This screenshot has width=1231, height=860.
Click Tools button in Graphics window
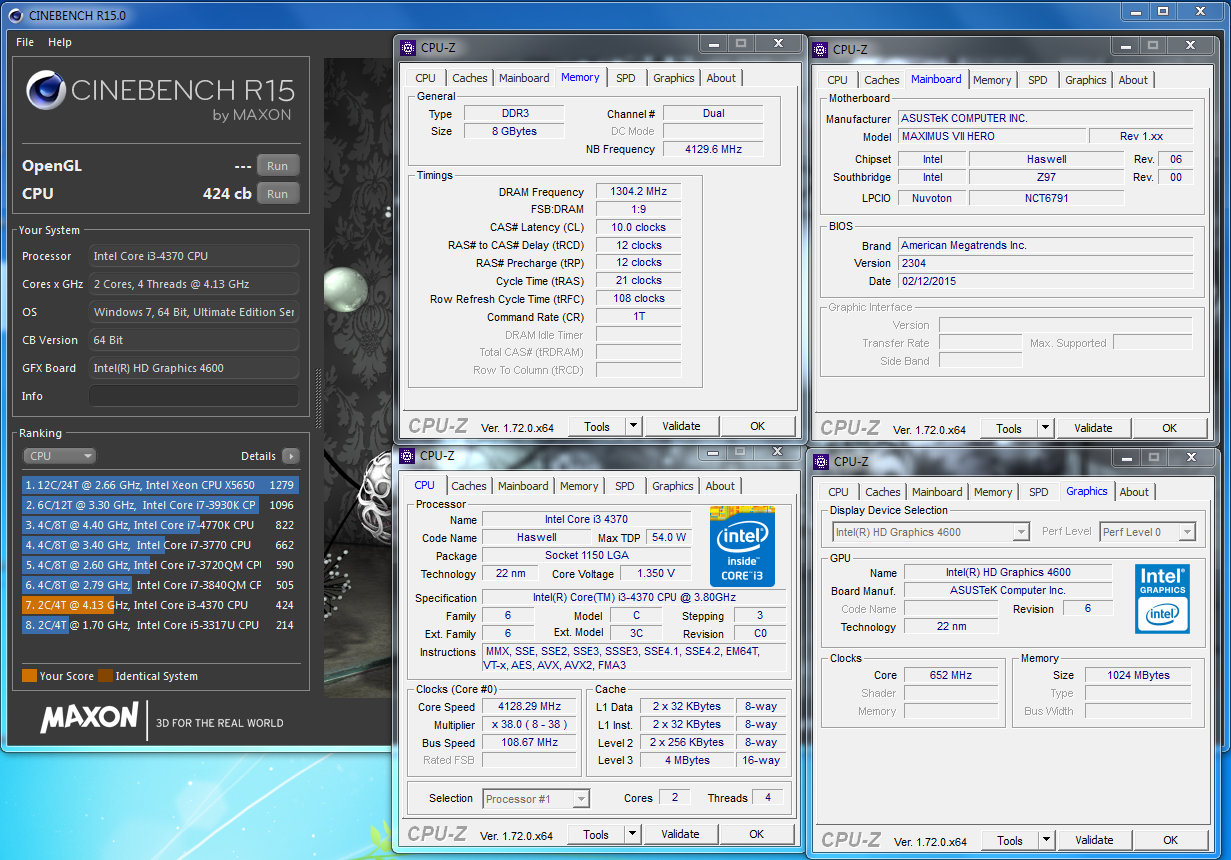point(1010,840)
